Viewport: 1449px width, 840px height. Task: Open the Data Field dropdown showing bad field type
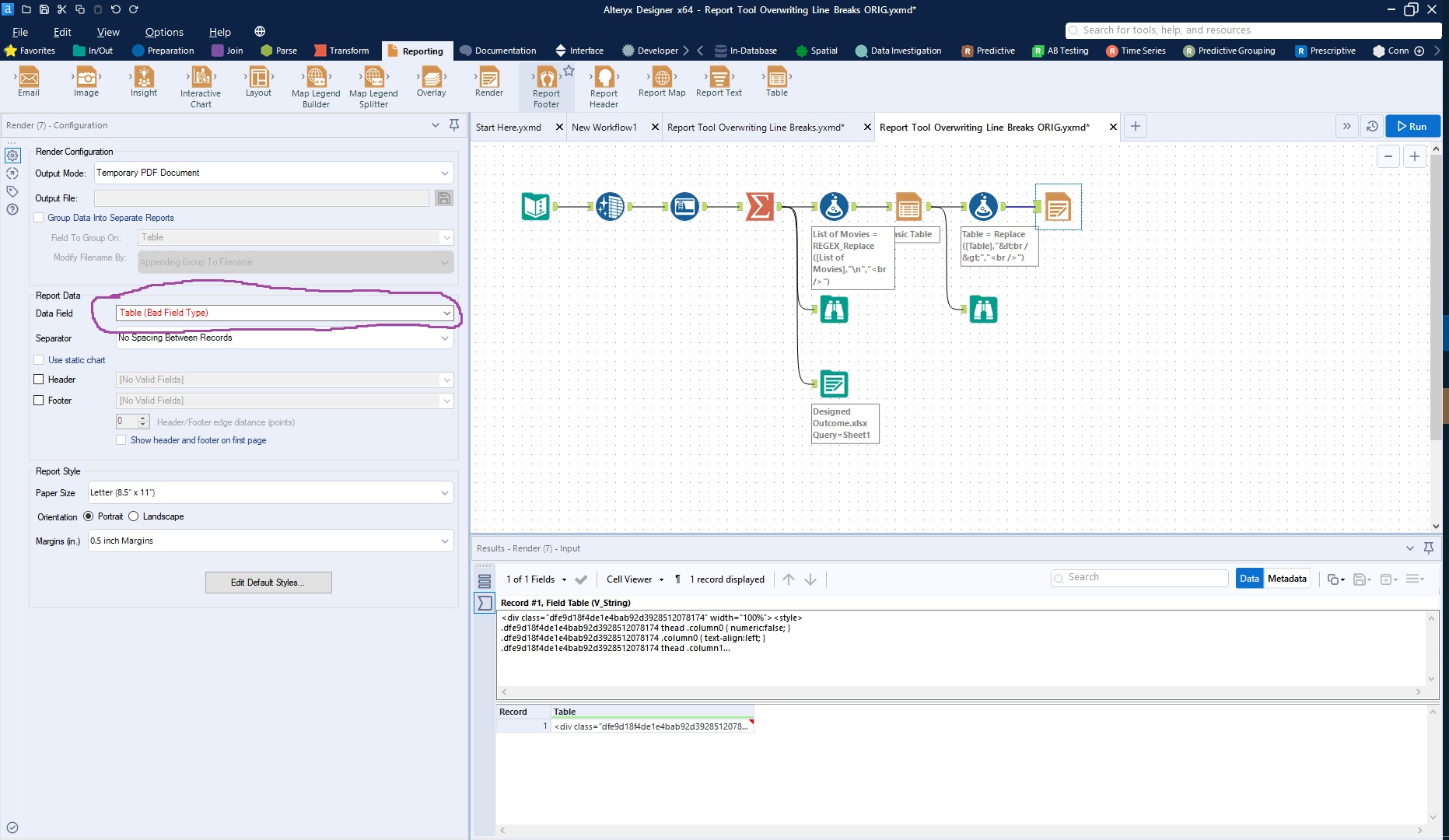pyautogui.click(x=446, y=313)
